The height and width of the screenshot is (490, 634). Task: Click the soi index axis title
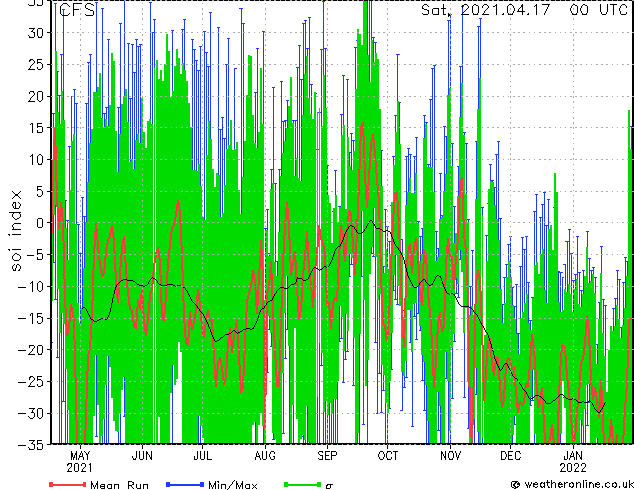[16, 231]
